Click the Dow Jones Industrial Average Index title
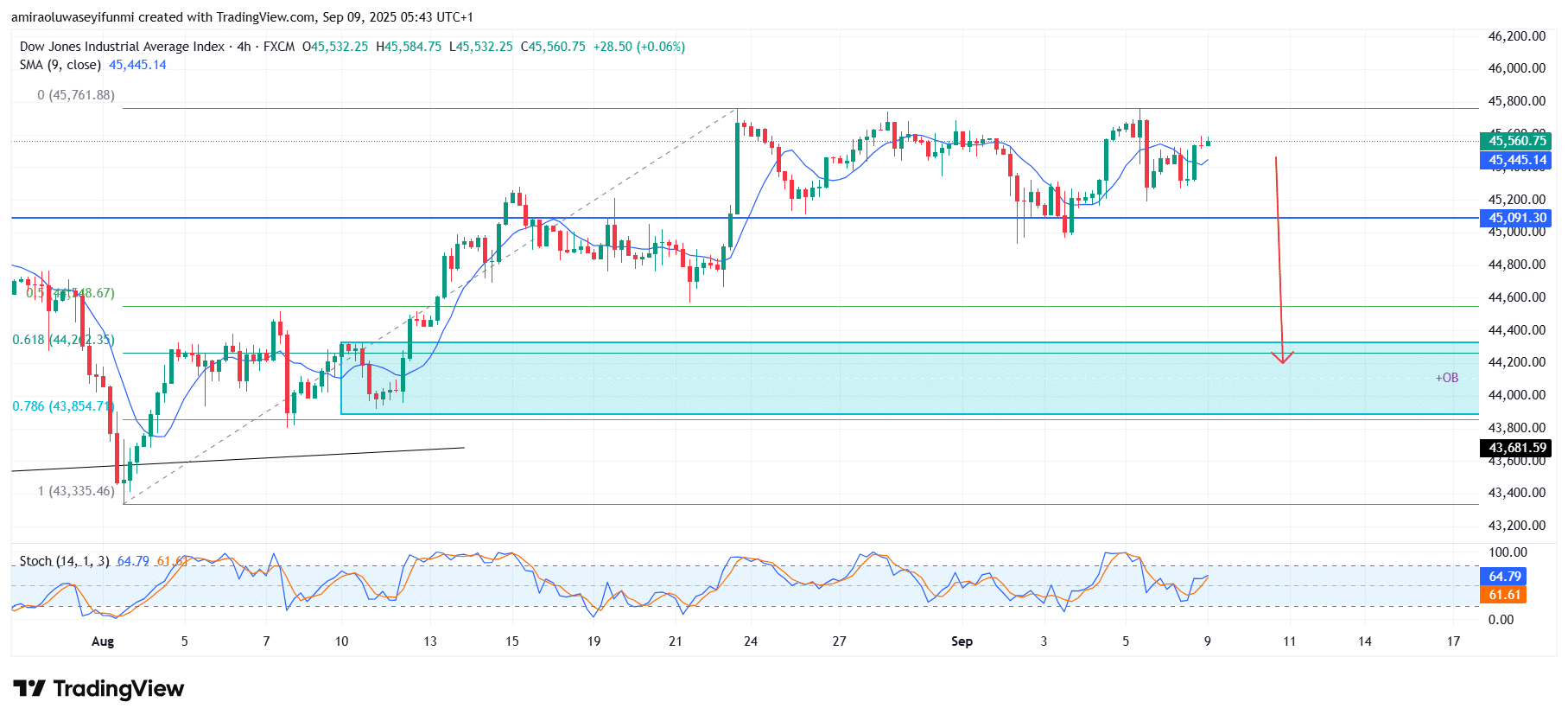1568x721 pixels. click(x=122, y=47)
